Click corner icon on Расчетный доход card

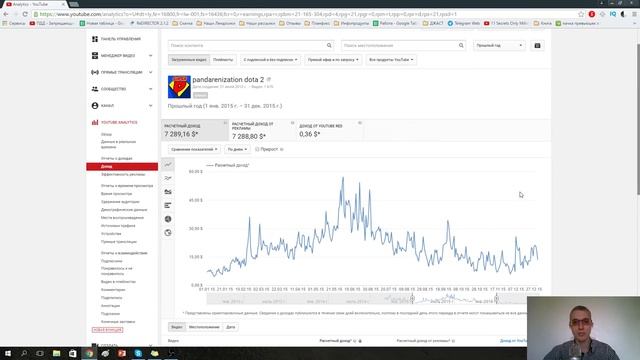(225, 123)
